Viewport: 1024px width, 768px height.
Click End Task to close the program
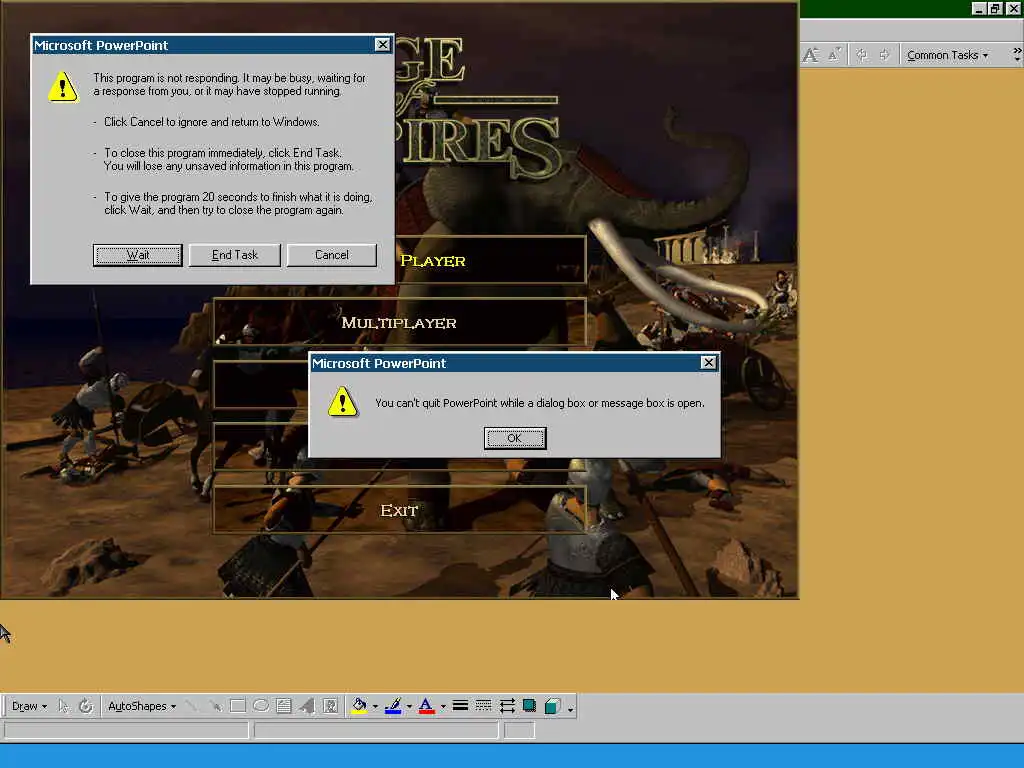(234, 255)
